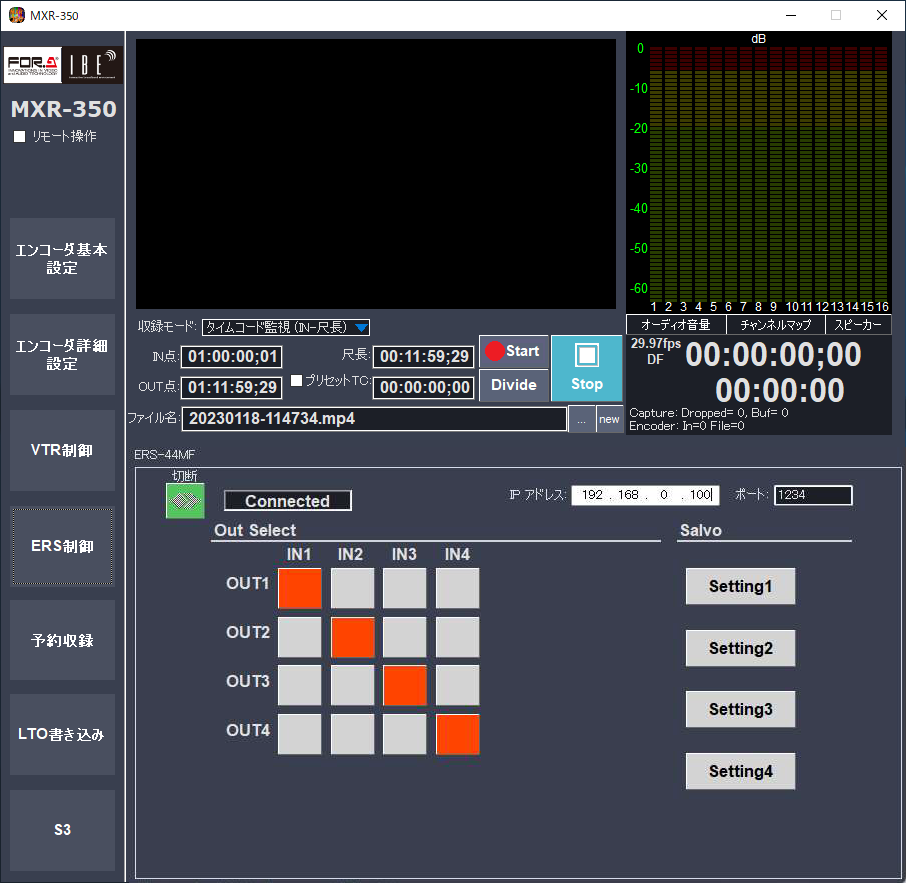Click the active orange OUT3-IN3 crosspoint
The height and width of the screenshot is (883, 906).
tap(405, 685)
